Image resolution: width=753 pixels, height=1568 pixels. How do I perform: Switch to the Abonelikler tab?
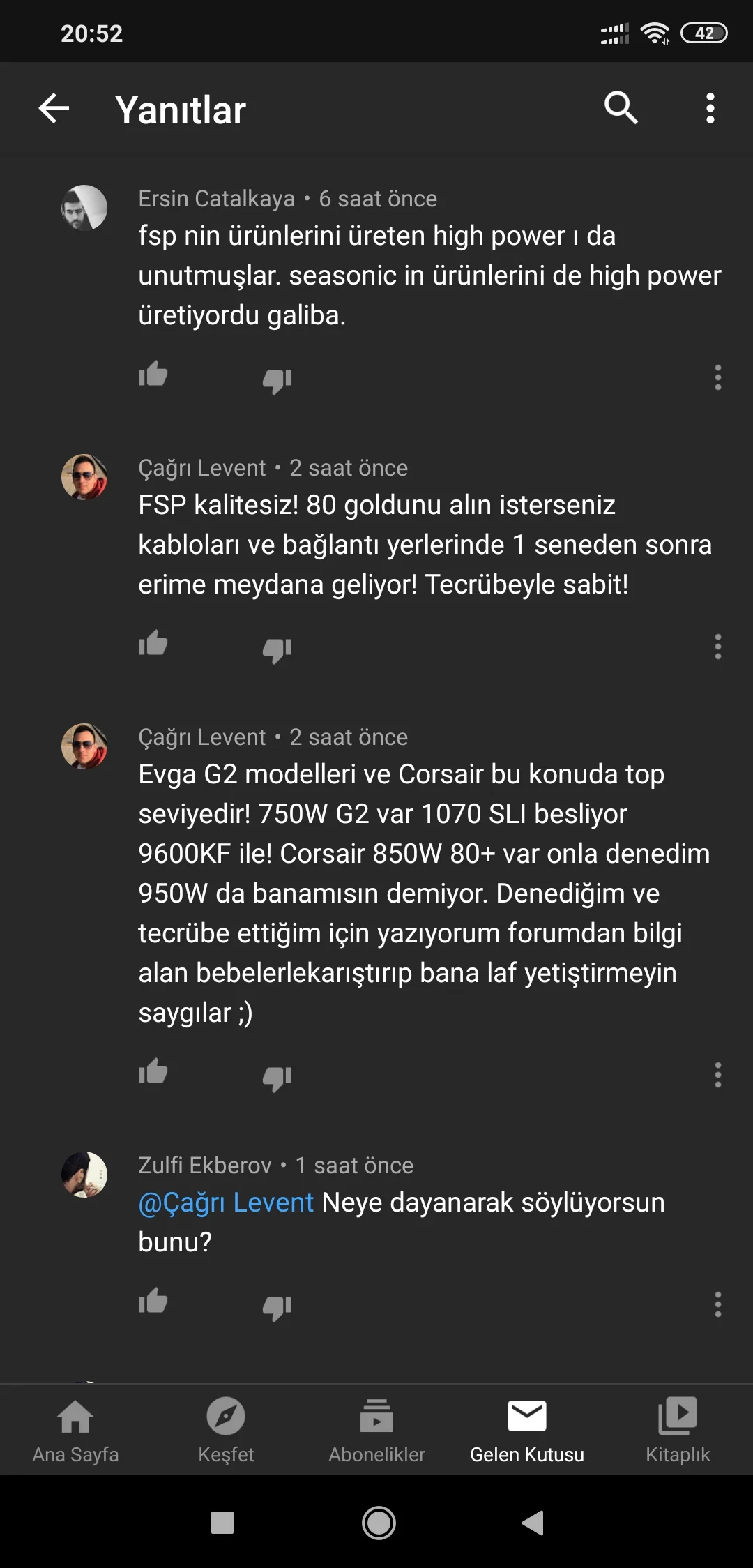click(376, 1430)
